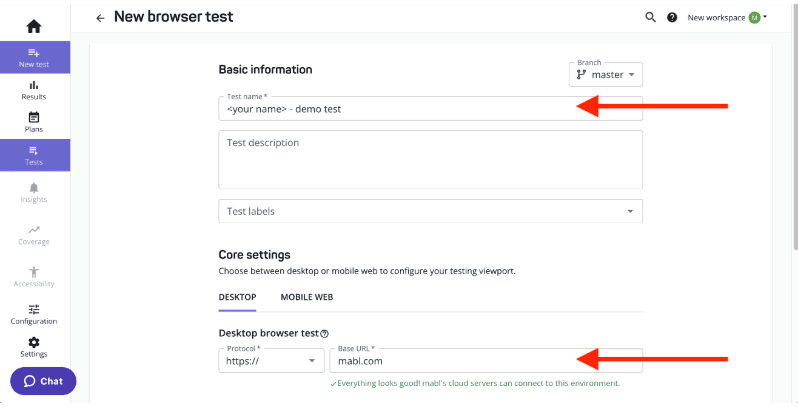
Task: Open the help question mark icon
Action: click(x=672, y=17)
